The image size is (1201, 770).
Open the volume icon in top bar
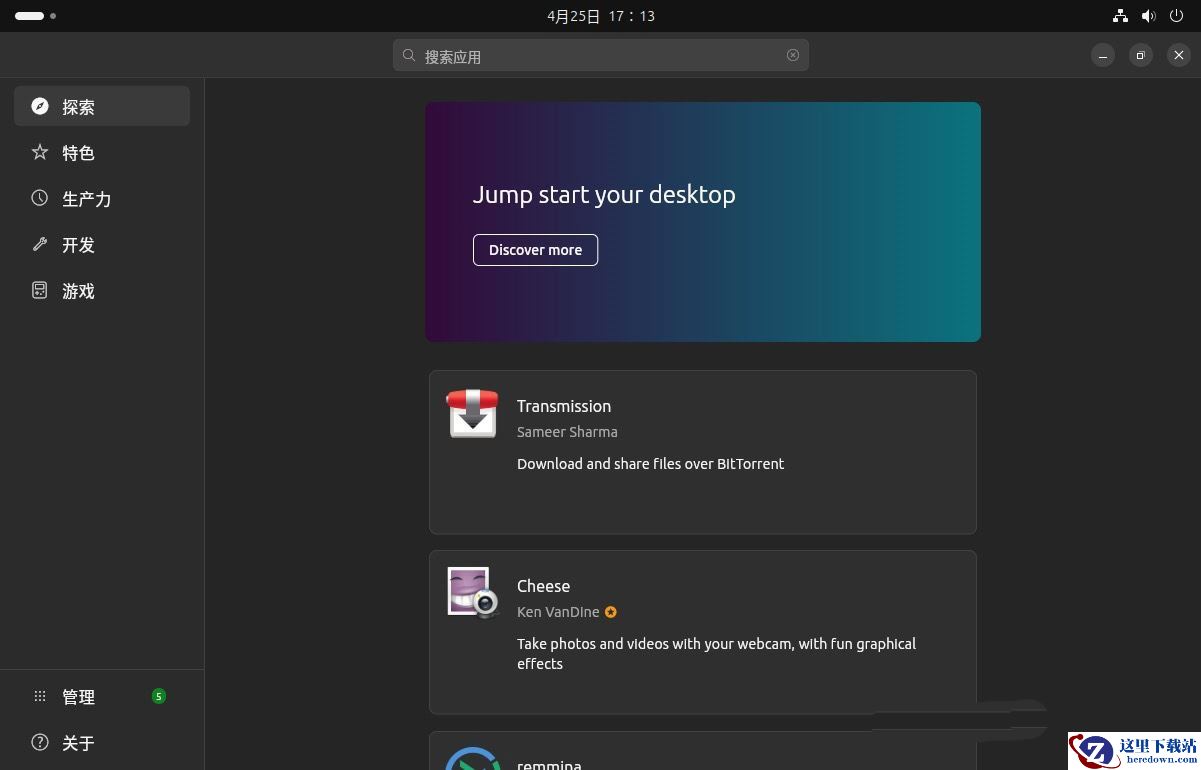pos(1148,16)
